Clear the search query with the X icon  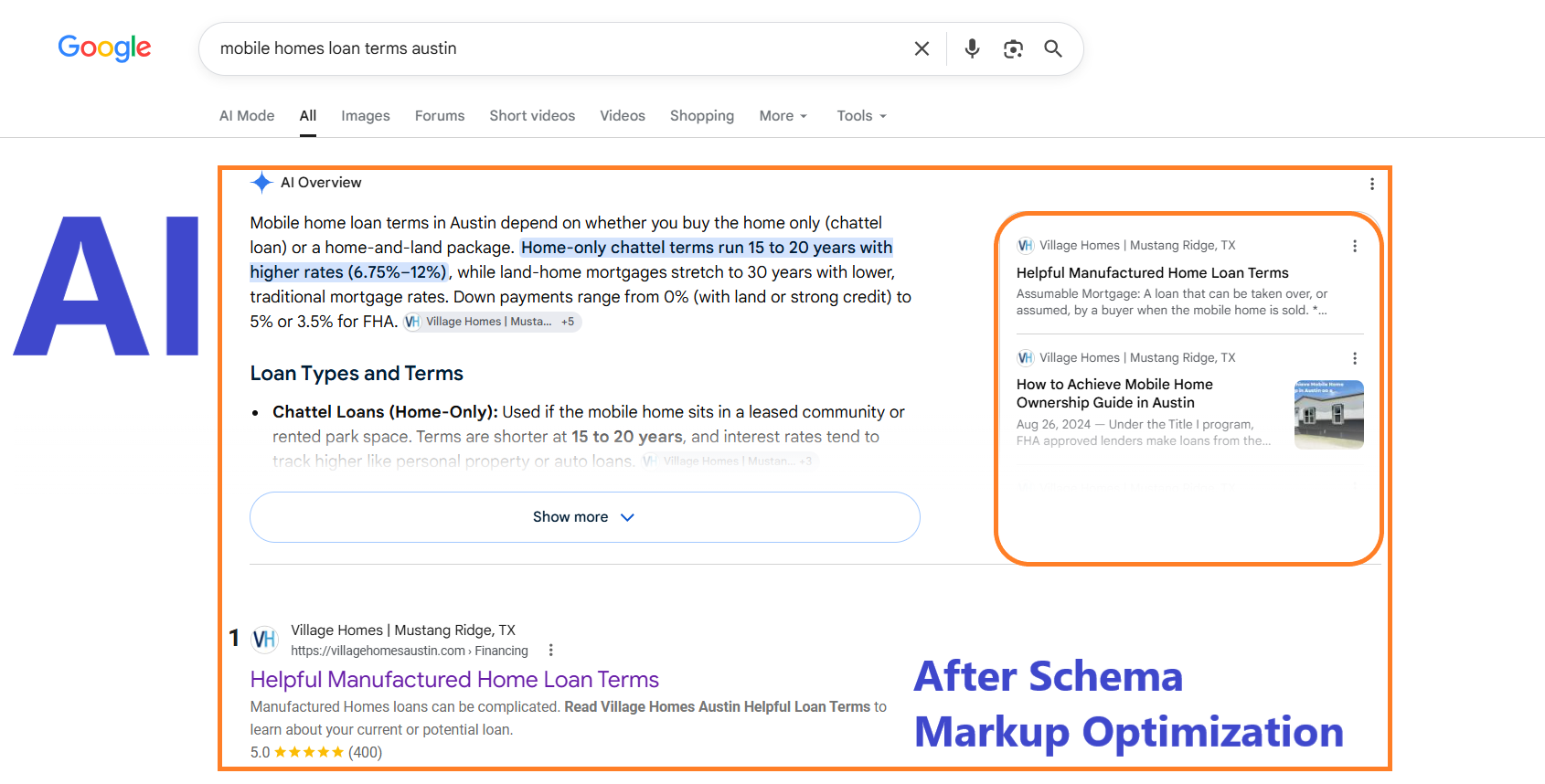(x=922, y=48)
